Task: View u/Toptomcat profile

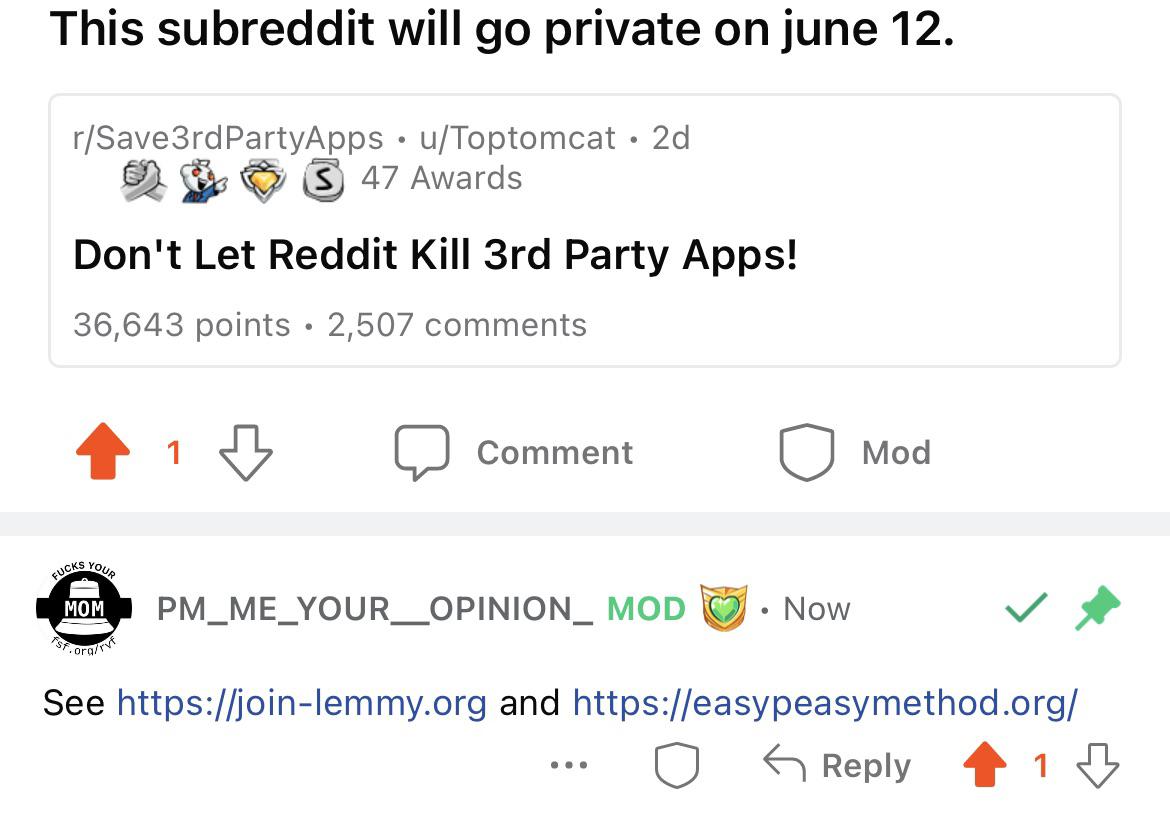Action: (517, 138)
